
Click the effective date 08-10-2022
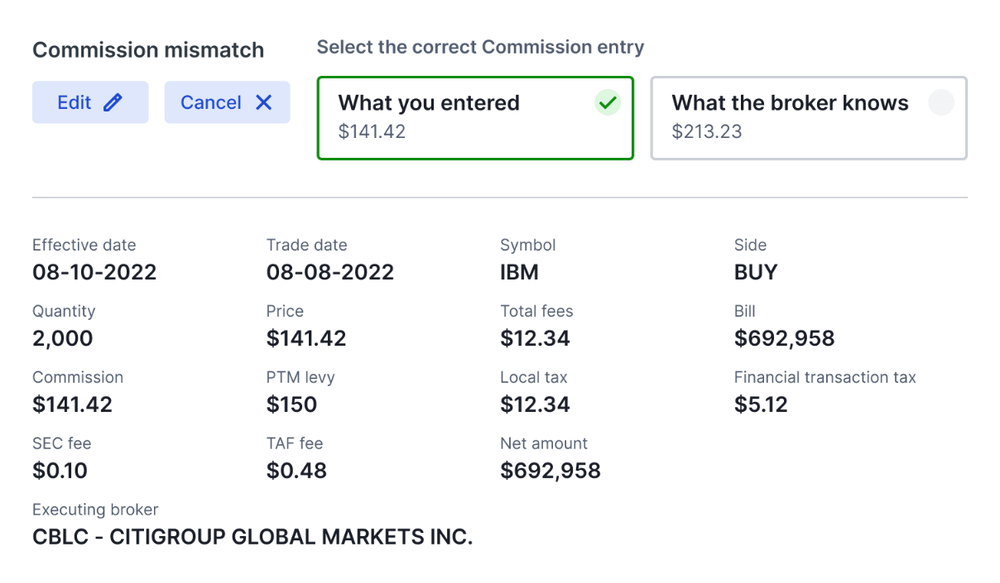click(94, 272)
